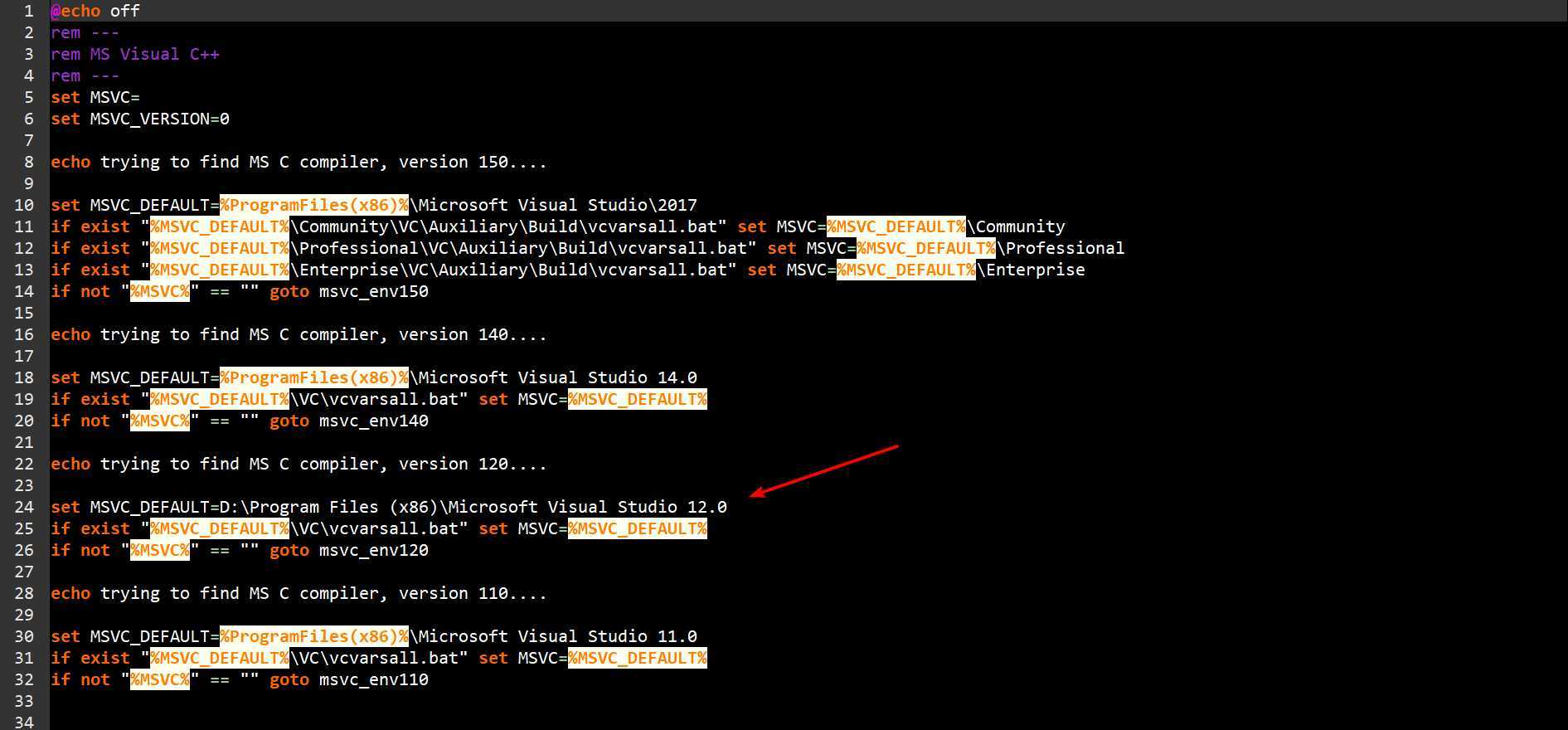Click 'D:\Program Files (x86)' path on line 24
This screenshot has height=730, width=1568.
click(x=329, y=507)
